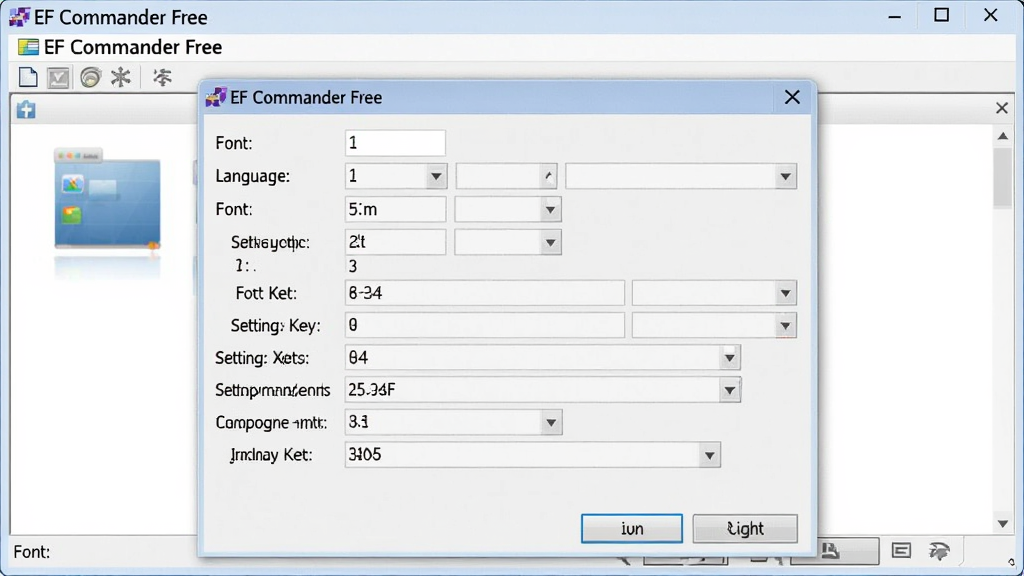Click the icon beside second EF Commander Free label
The width and height of the screenshot is (1024, 576).
point(28,47)
